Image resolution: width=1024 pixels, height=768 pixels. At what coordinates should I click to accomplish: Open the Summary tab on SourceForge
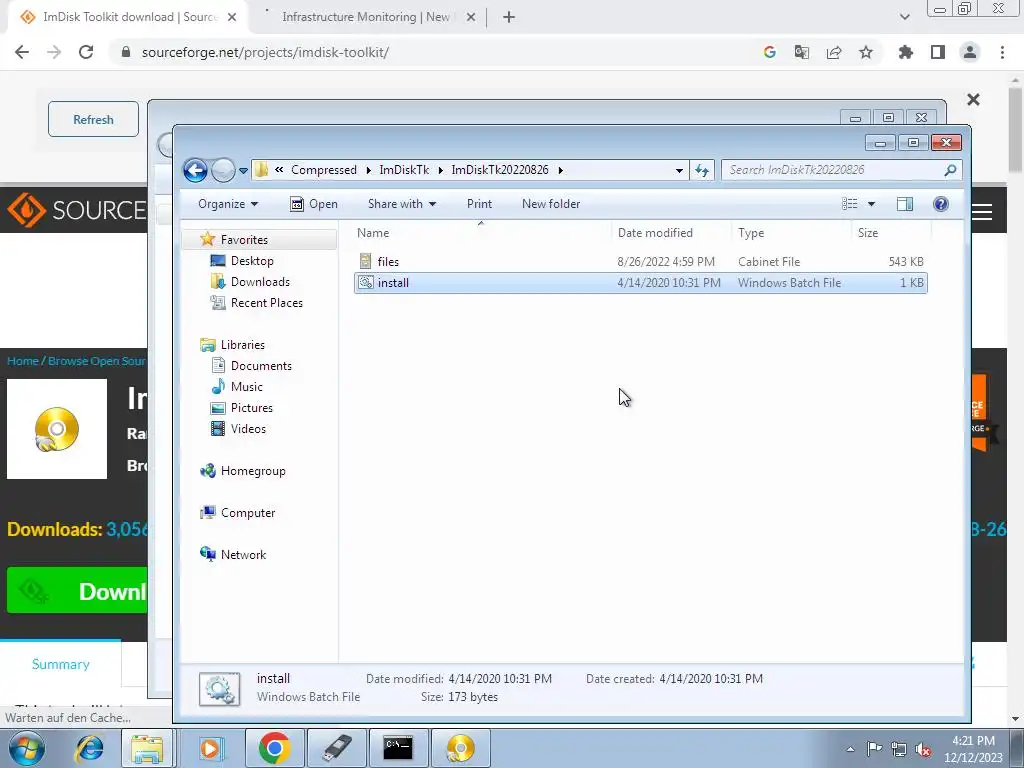(61, 664)
